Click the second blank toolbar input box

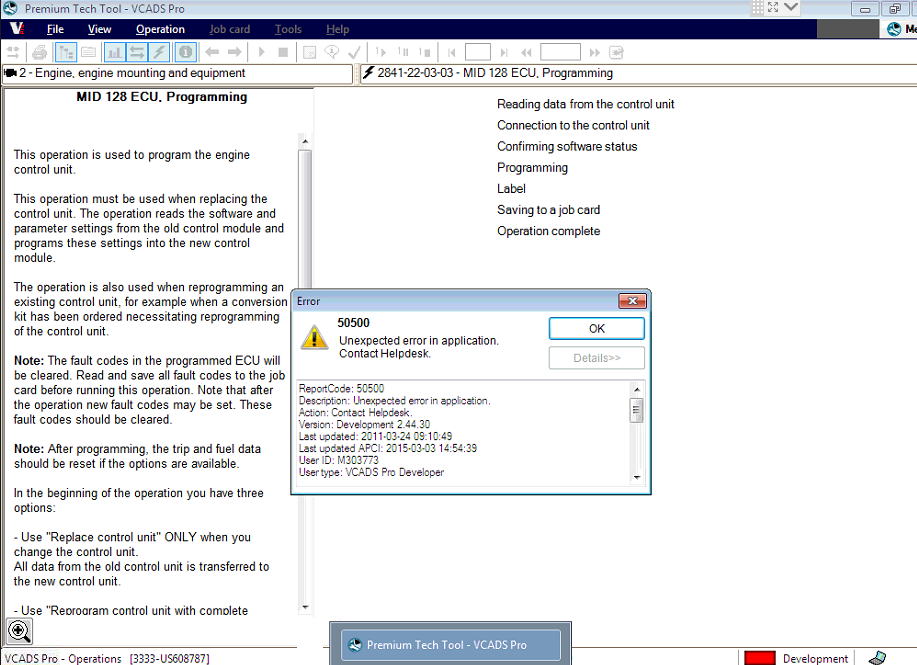point(560,52)
